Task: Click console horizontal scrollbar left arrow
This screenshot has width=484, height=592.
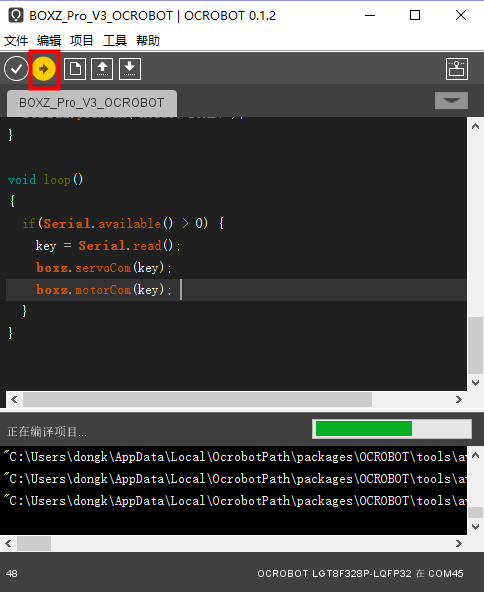Action: click(x=8, y=544)
